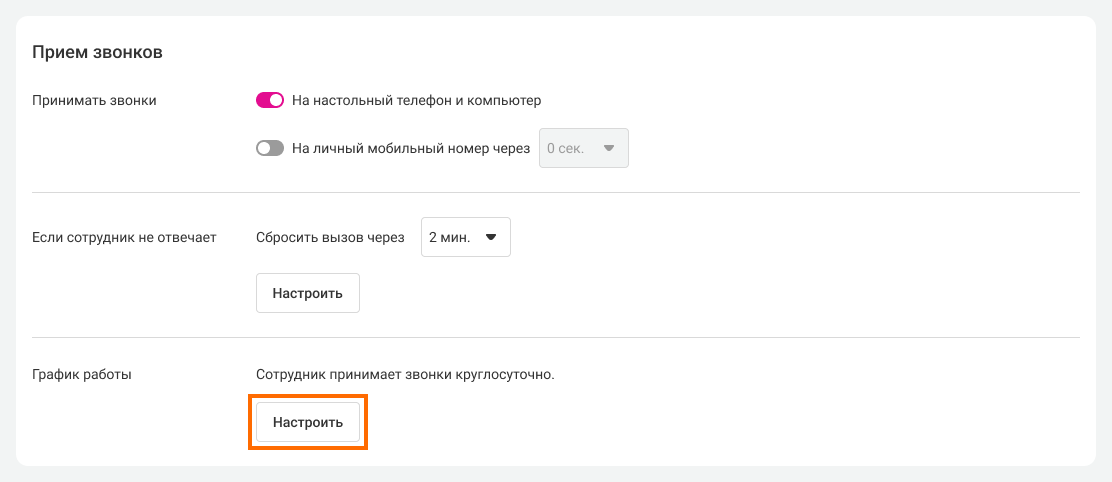Disable the desktop phone and computer toggle

pos(270,100)
